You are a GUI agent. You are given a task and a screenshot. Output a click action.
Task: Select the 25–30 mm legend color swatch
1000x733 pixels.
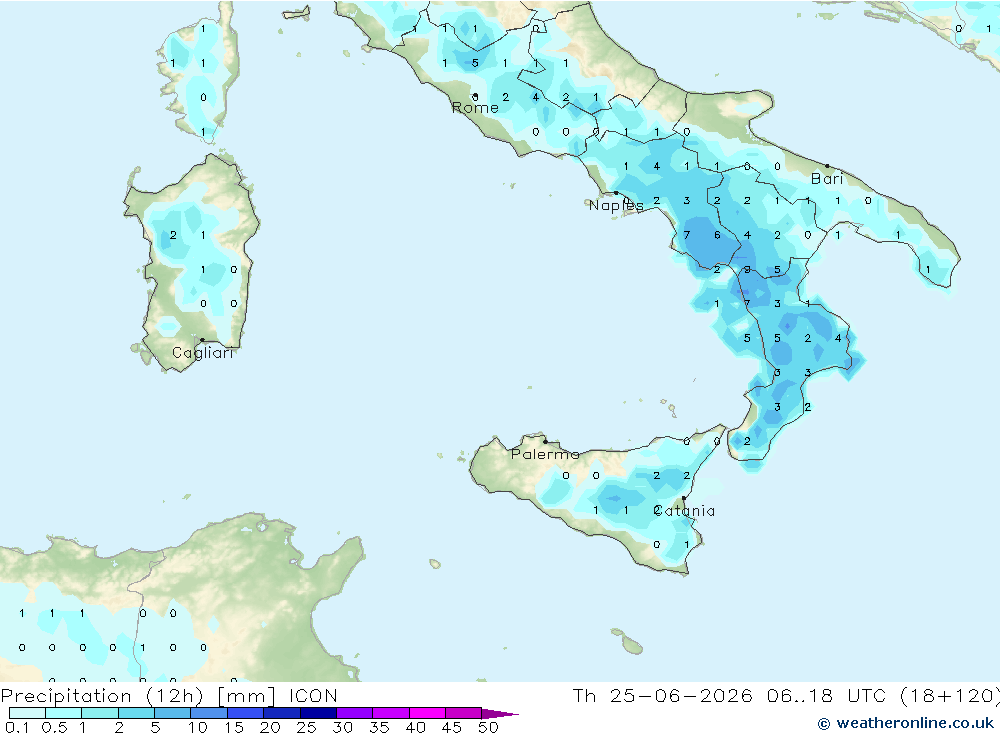click(x=318, y=713)
